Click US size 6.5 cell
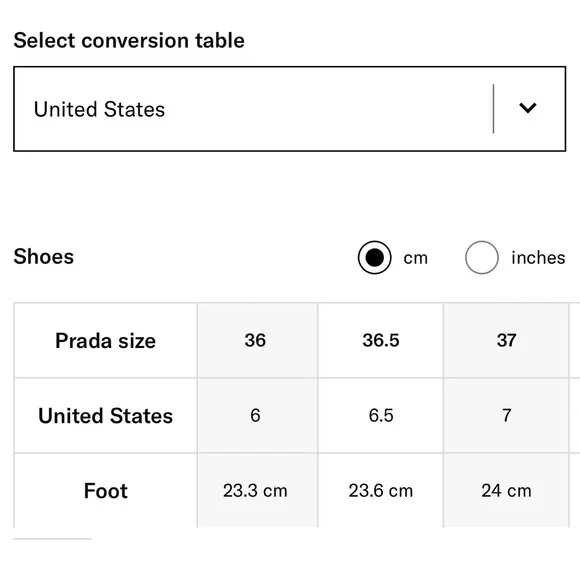The image size is (580, 580). [381, 415]
